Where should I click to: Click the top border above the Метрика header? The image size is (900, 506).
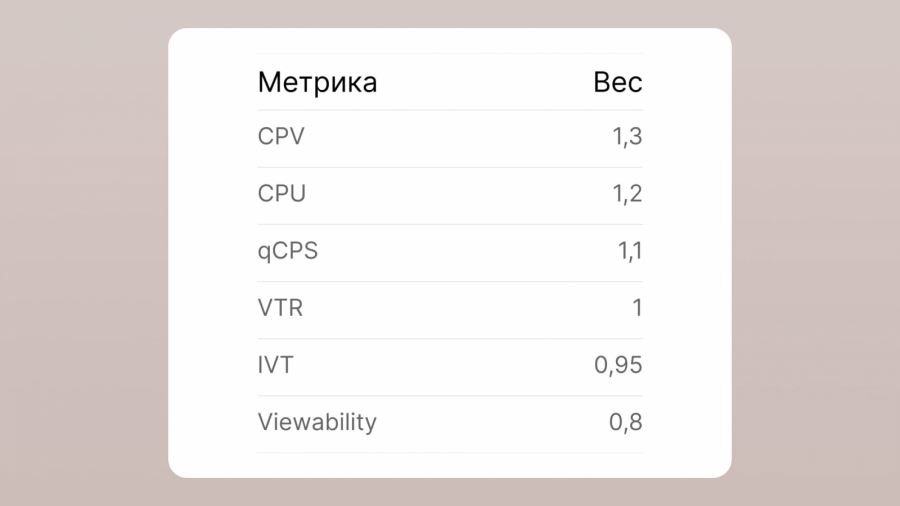[x=450, y=53]
